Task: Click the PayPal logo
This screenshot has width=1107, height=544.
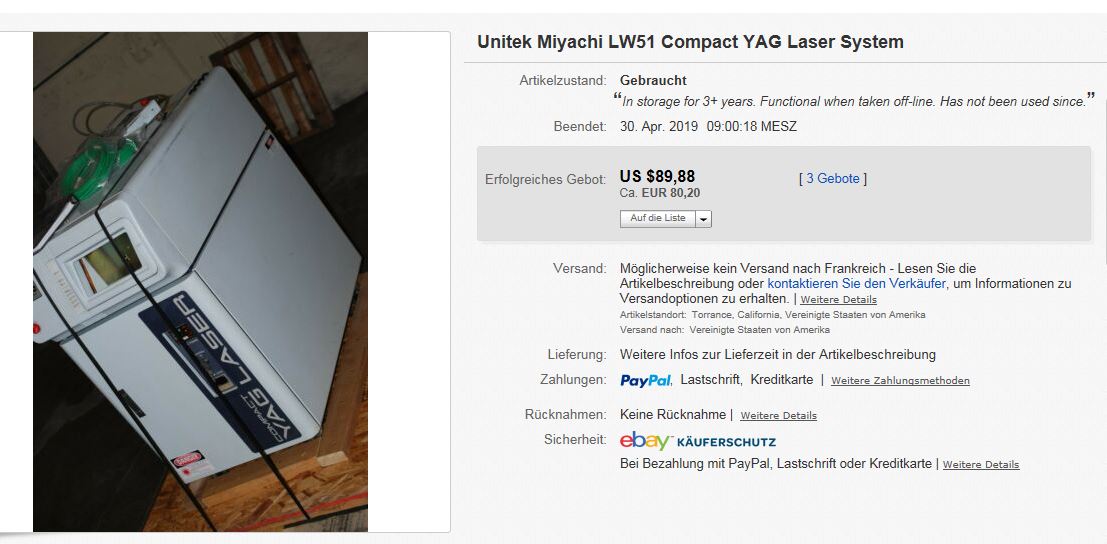Action: tap(645, 380)
